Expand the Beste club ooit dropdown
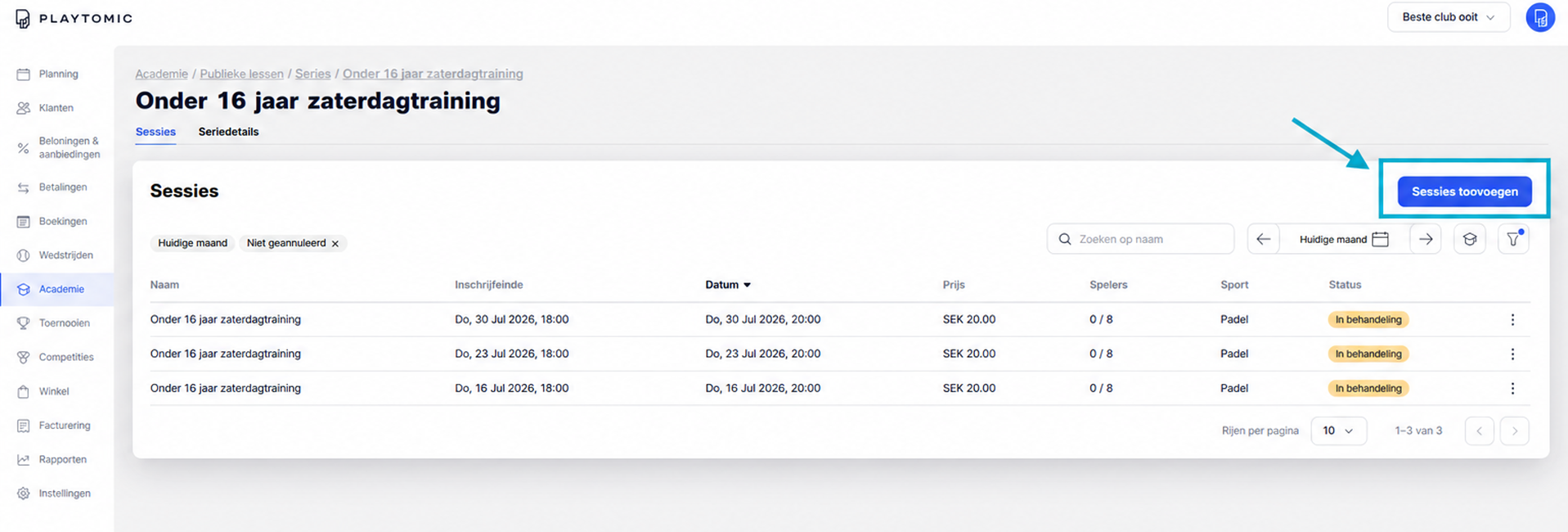The image size is (1568, 532). tap(1449, 17)
